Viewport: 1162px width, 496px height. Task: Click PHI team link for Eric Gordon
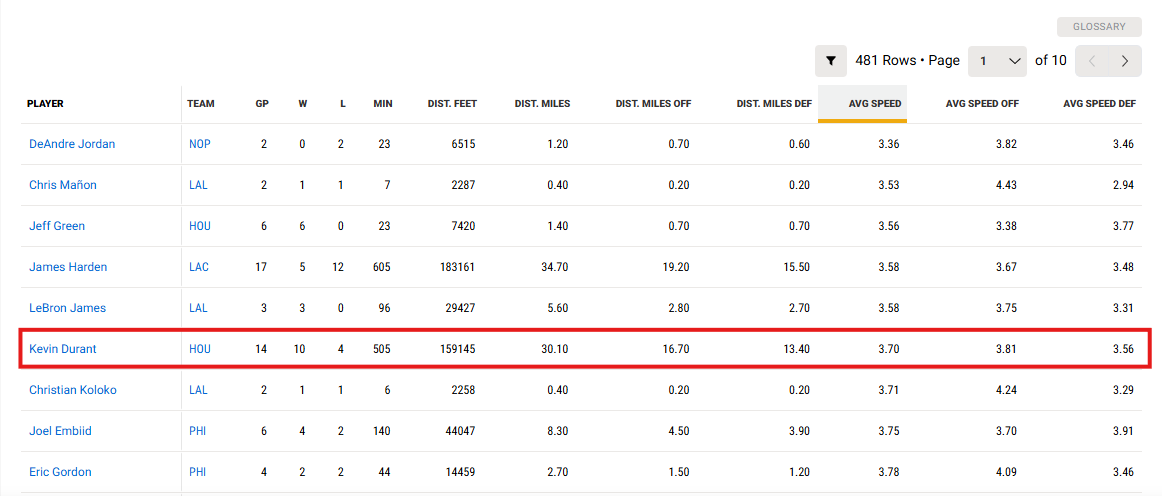pos(198,472)
